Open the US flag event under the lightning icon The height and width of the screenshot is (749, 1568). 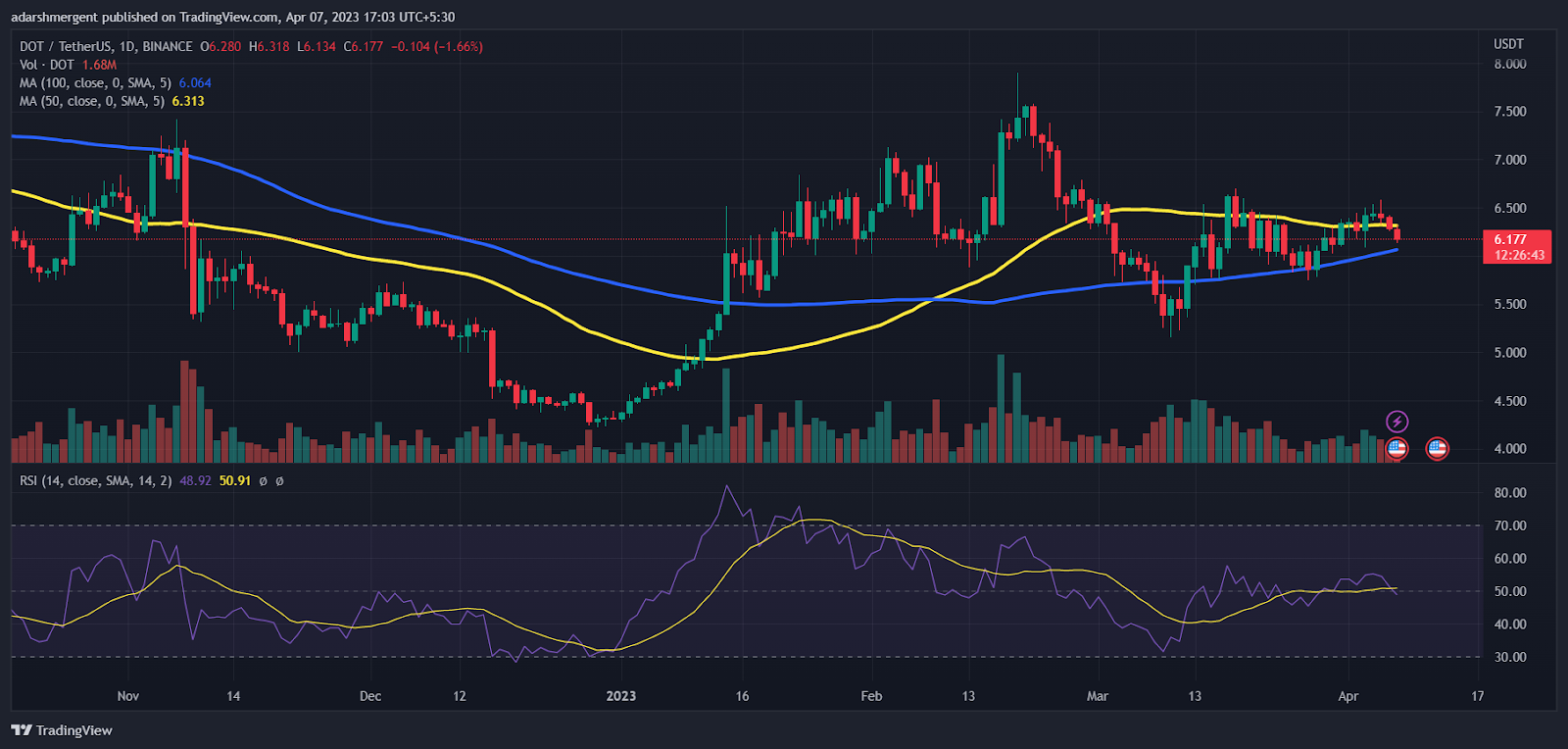click(1396, 449)
